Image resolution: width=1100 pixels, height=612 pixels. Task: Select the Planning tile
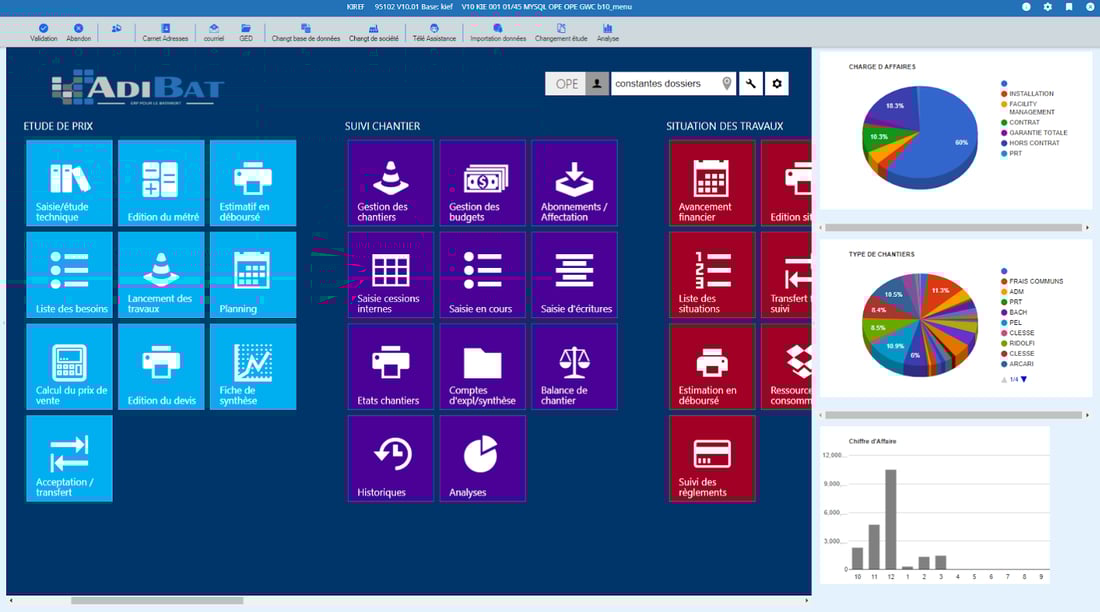click(x=252, y=274)
